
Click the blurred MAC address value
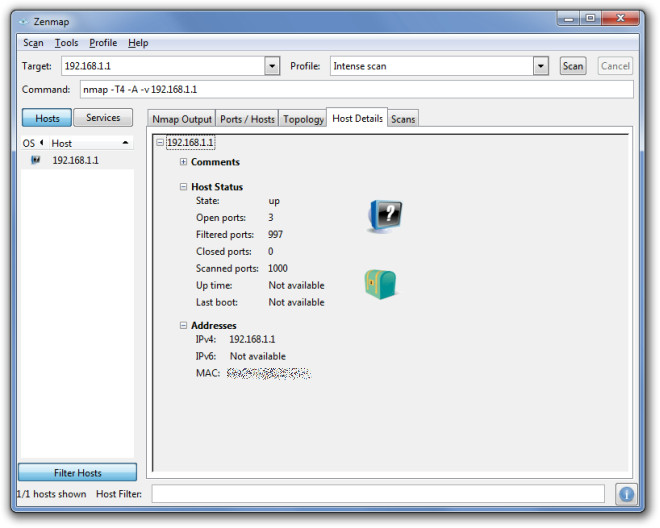tap(269, 373)
